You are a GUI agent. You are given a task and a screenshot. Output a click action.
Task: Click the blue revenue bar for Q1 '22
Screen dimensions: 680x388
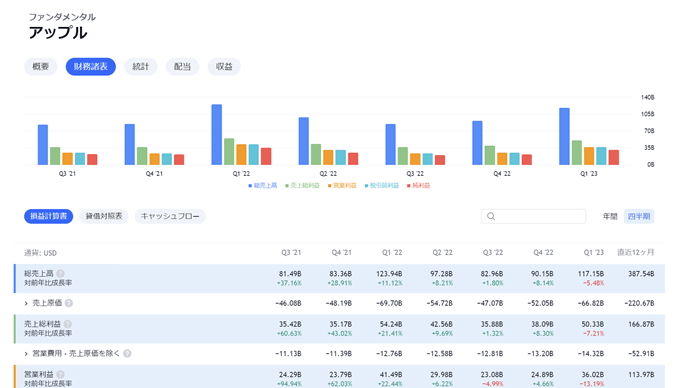coord(217,134)
